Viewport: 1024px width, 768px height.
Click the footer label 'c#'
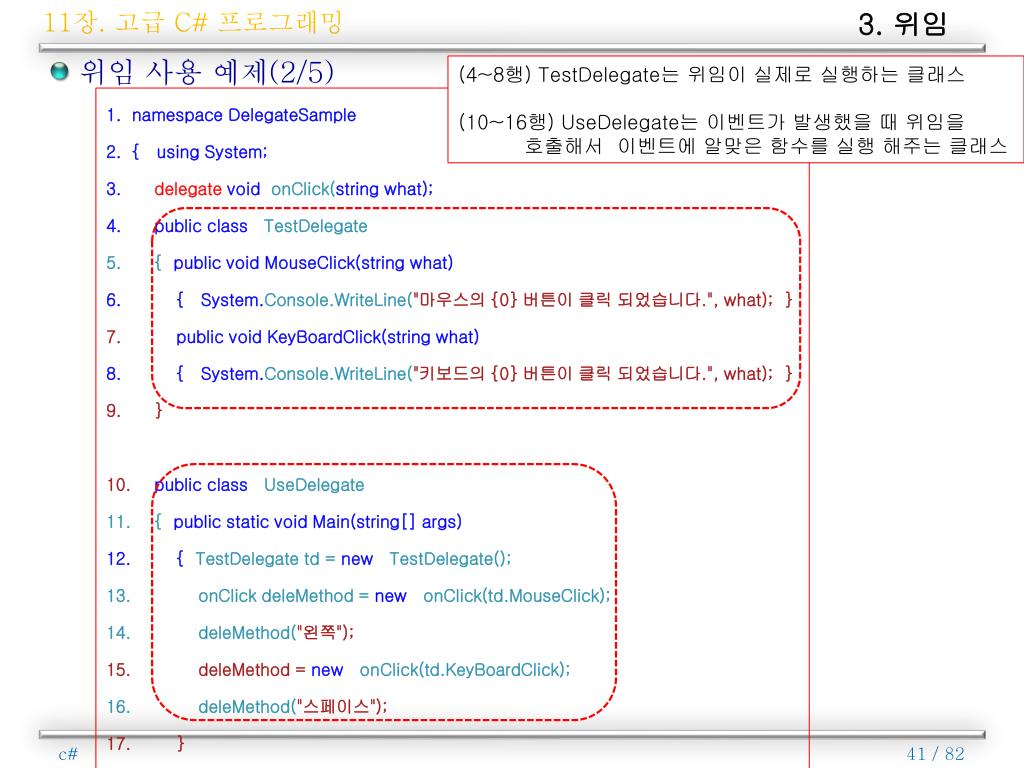click(68, 754)
